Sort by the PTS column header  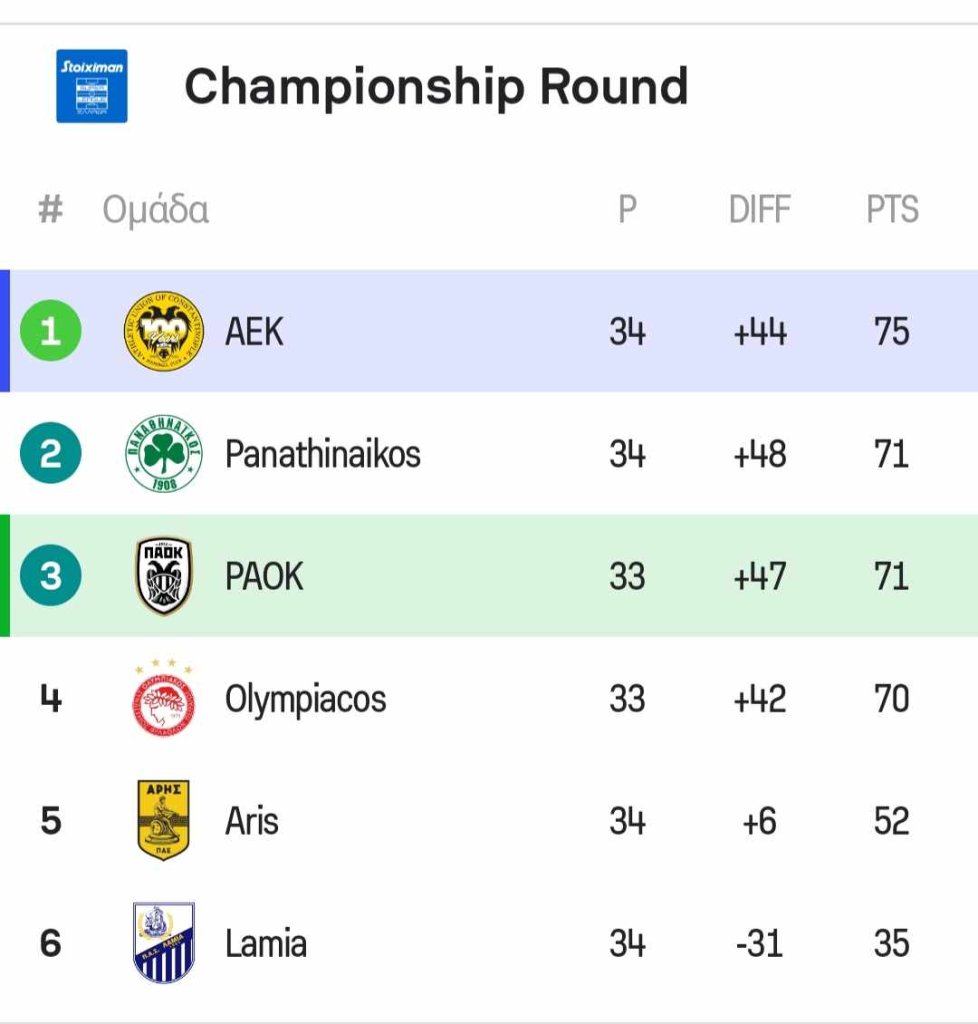pyautogui.click(x=892, y=210)
